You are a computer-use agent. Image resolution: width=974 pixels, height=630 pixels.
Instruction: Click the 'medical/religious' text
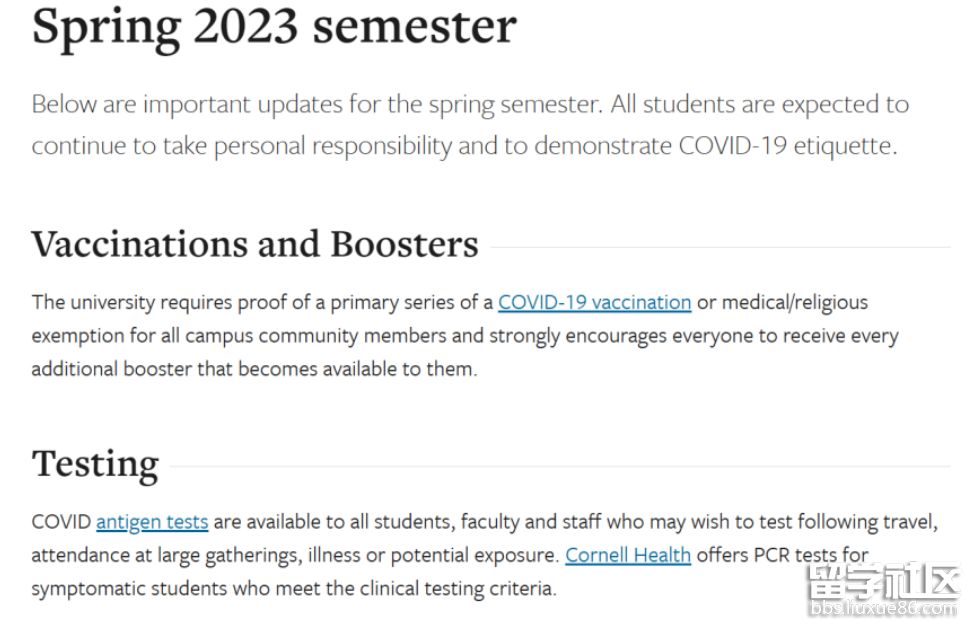[795, 303]
